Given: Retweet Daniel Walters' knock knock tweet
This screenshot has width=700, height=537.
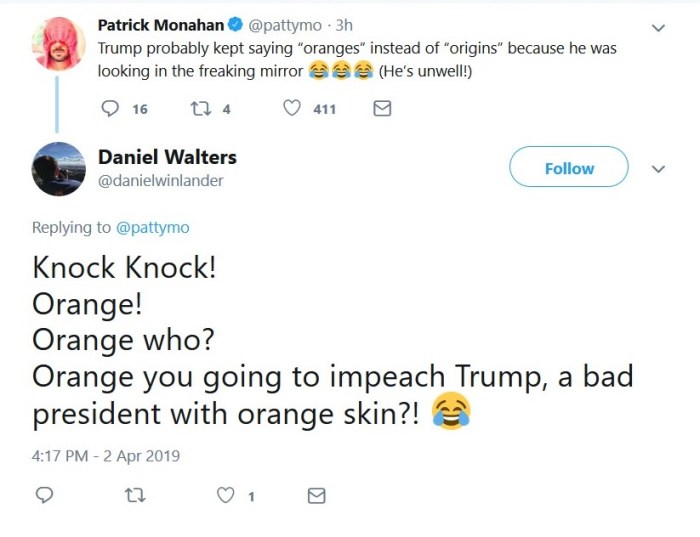Looking at the screenshot, I should (x=134, y=495).
